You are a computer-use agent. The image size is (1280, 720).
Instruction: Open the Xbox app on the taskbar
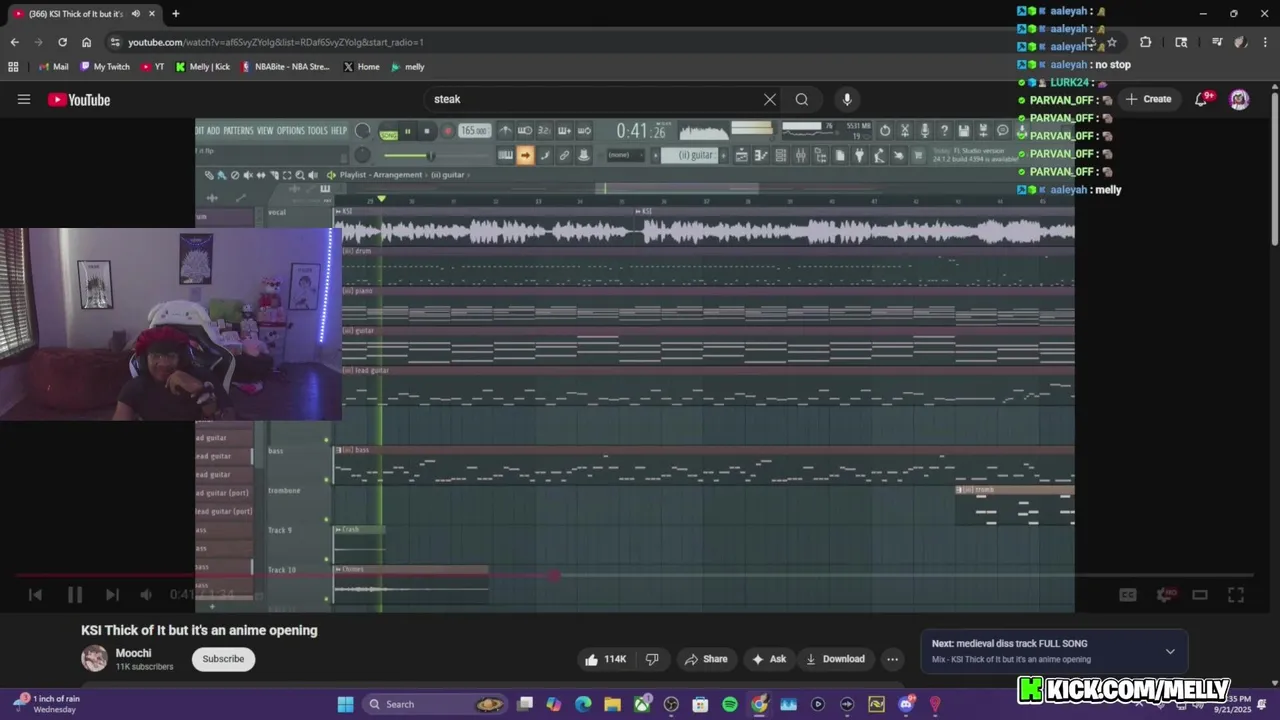coord(642,704)
